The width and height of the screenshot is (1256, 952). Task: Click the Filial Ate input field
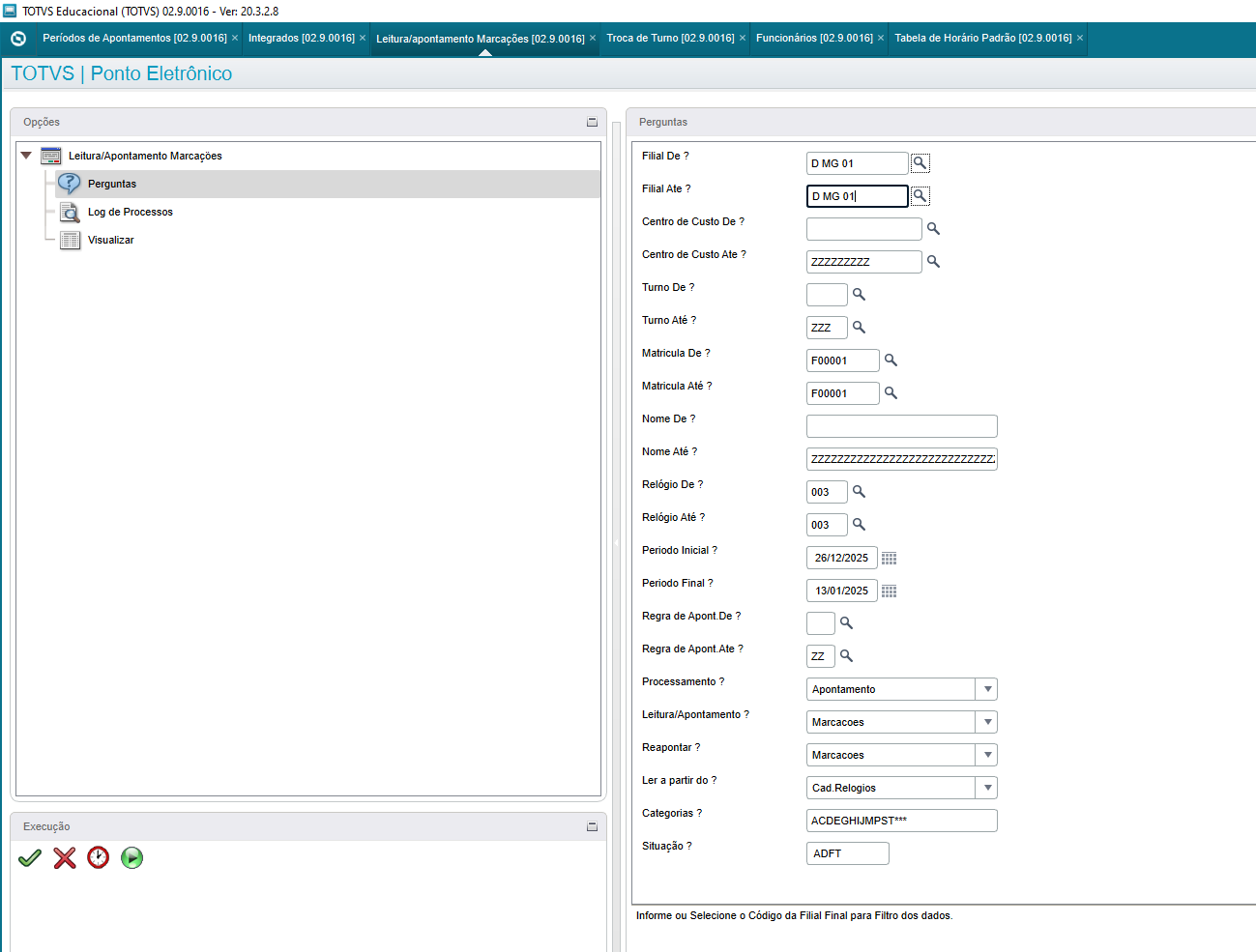pos(858,196)
